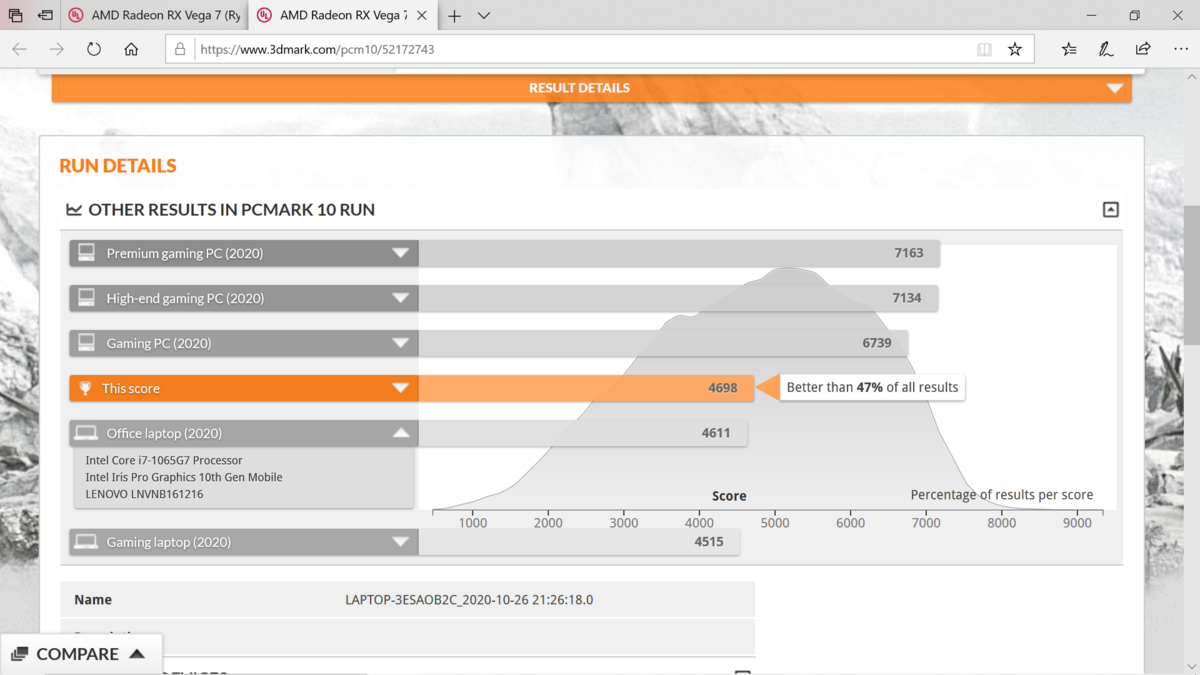This screenshot has height=675, width=1200.
Task: Click the Premium gaming PC desktop icon
Action: pos(86,253)
